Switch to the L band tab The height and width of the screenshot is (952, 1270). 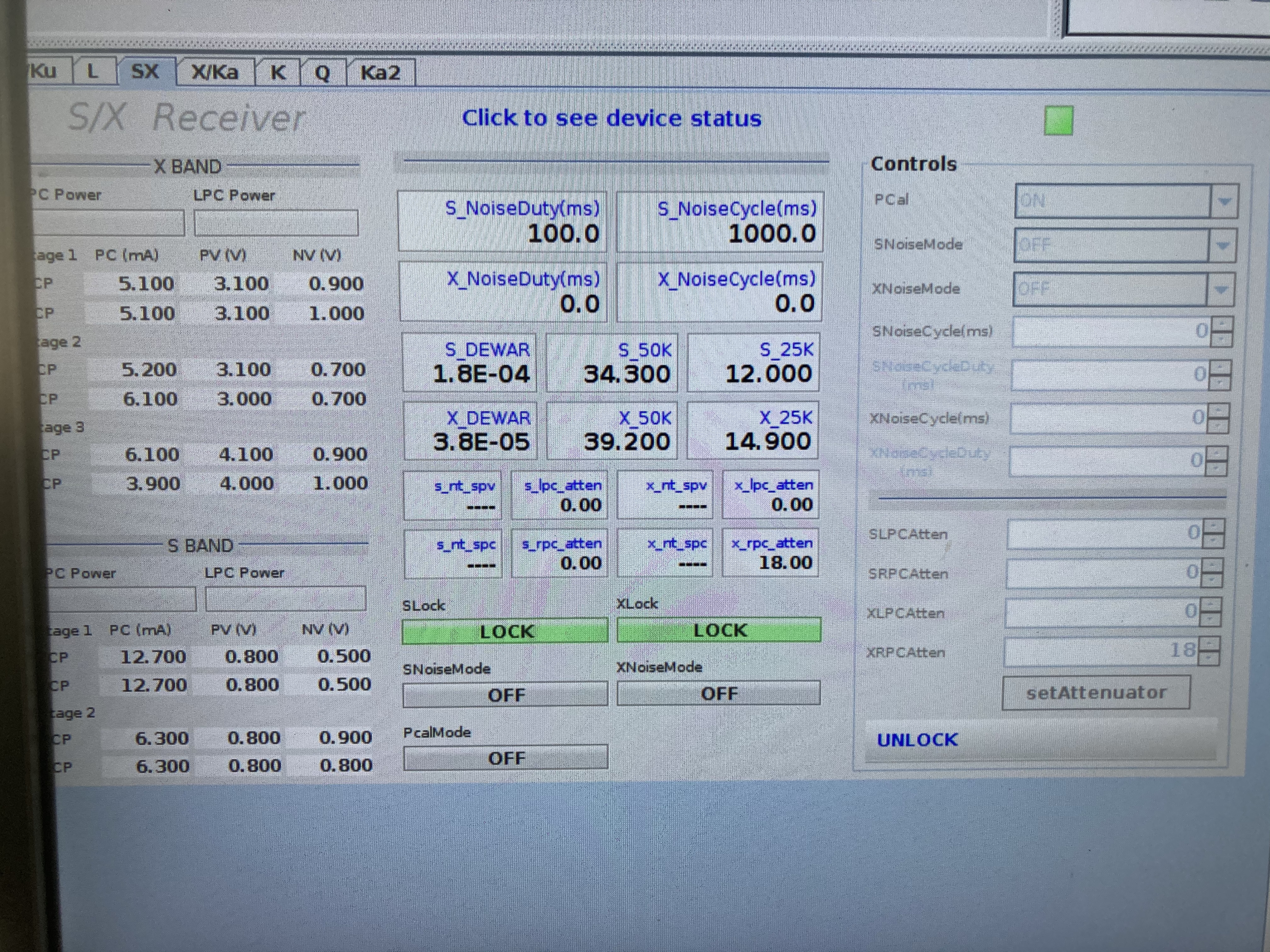pyautogui.click(x=92, y=72)
